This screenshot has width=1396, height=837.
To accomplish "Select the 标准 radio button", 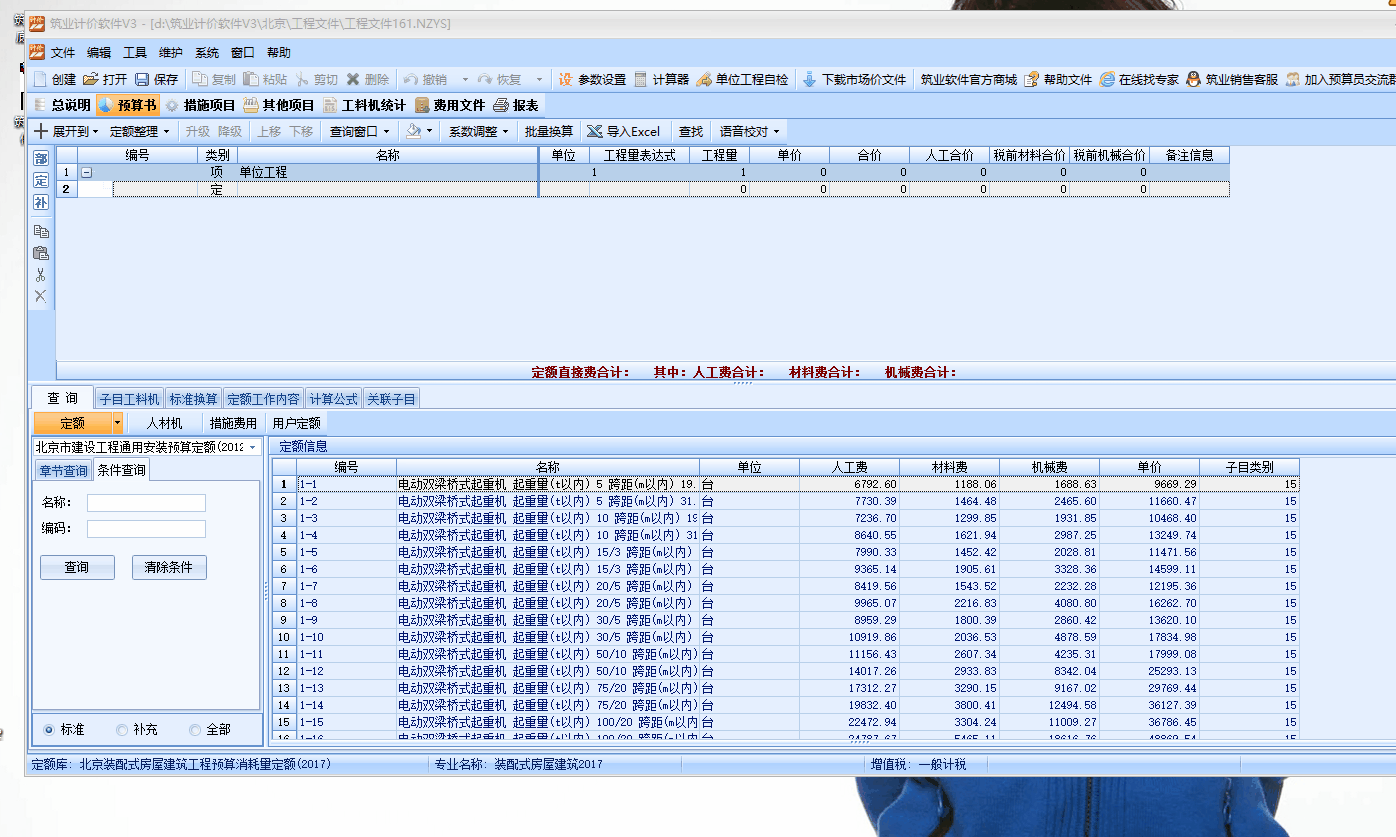I will 49,730.
